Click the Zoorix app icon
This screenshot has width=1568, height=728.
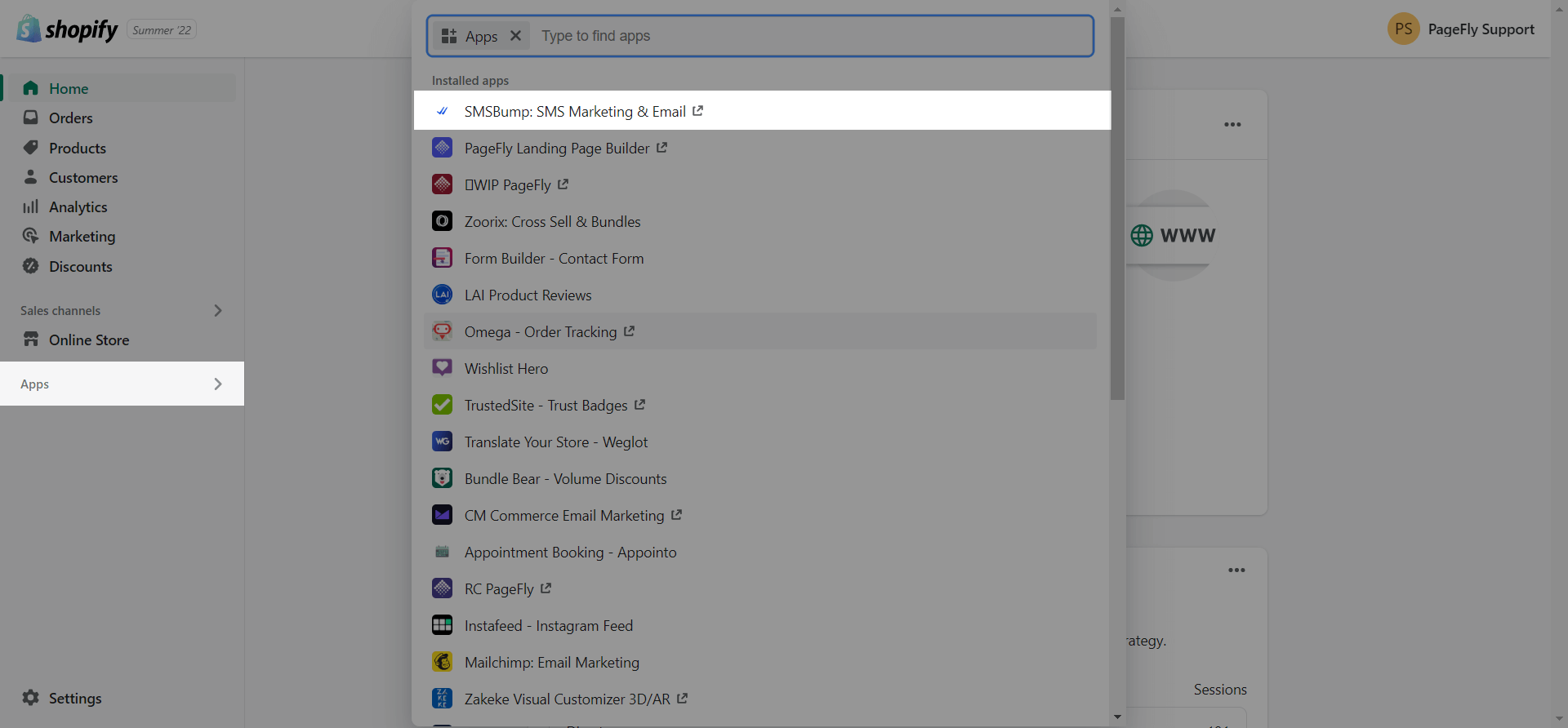point(442,221)
